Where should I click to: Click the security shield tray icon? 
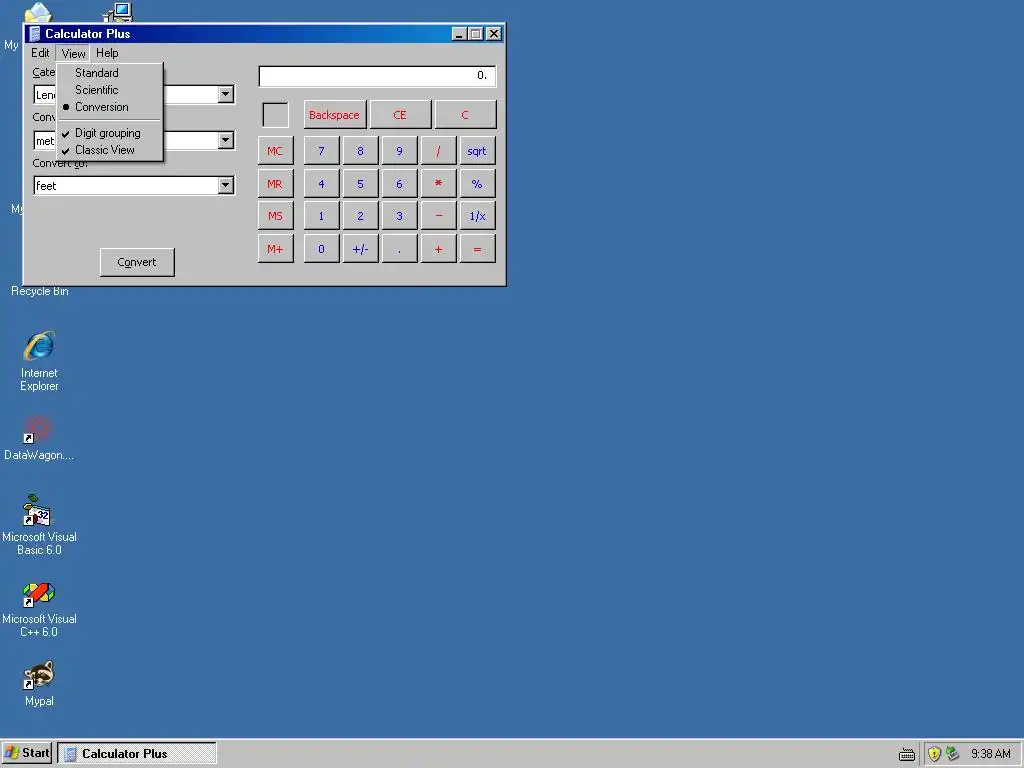pyautogui.click(x=934, y=754)
